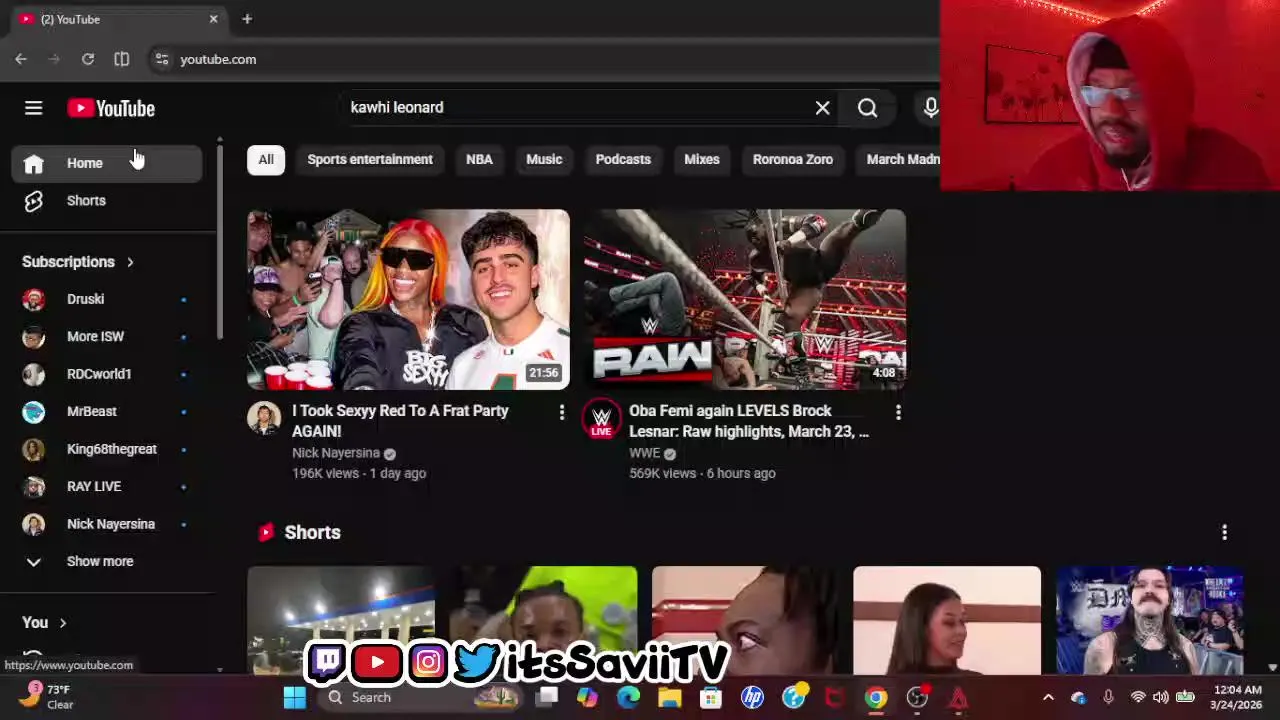This screenshot has height=720, width=1280.
Task: Click the YouTube logo
Action: point(111,108)
